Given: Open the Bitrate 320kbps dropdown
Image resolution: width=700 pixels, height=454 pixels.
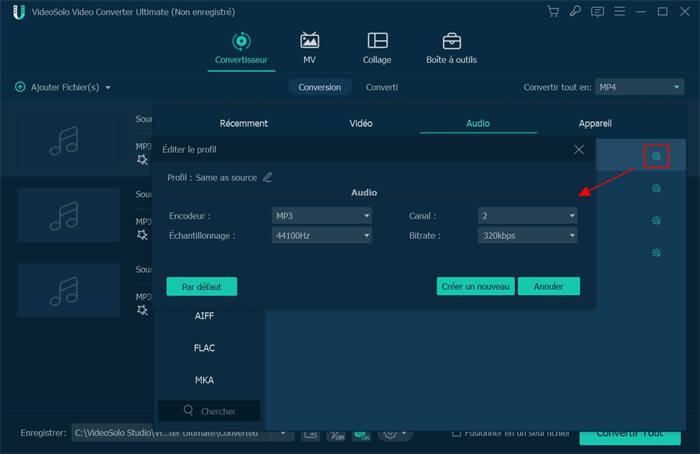Looking at the screenshot, I should tap(528, 236).
